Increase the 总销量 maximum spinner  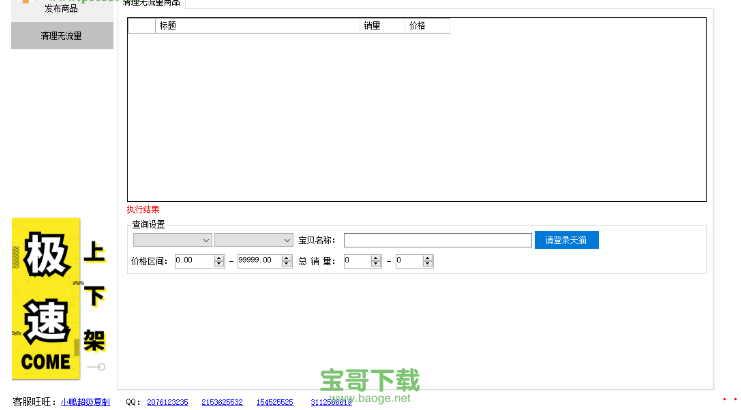[428, 258]
